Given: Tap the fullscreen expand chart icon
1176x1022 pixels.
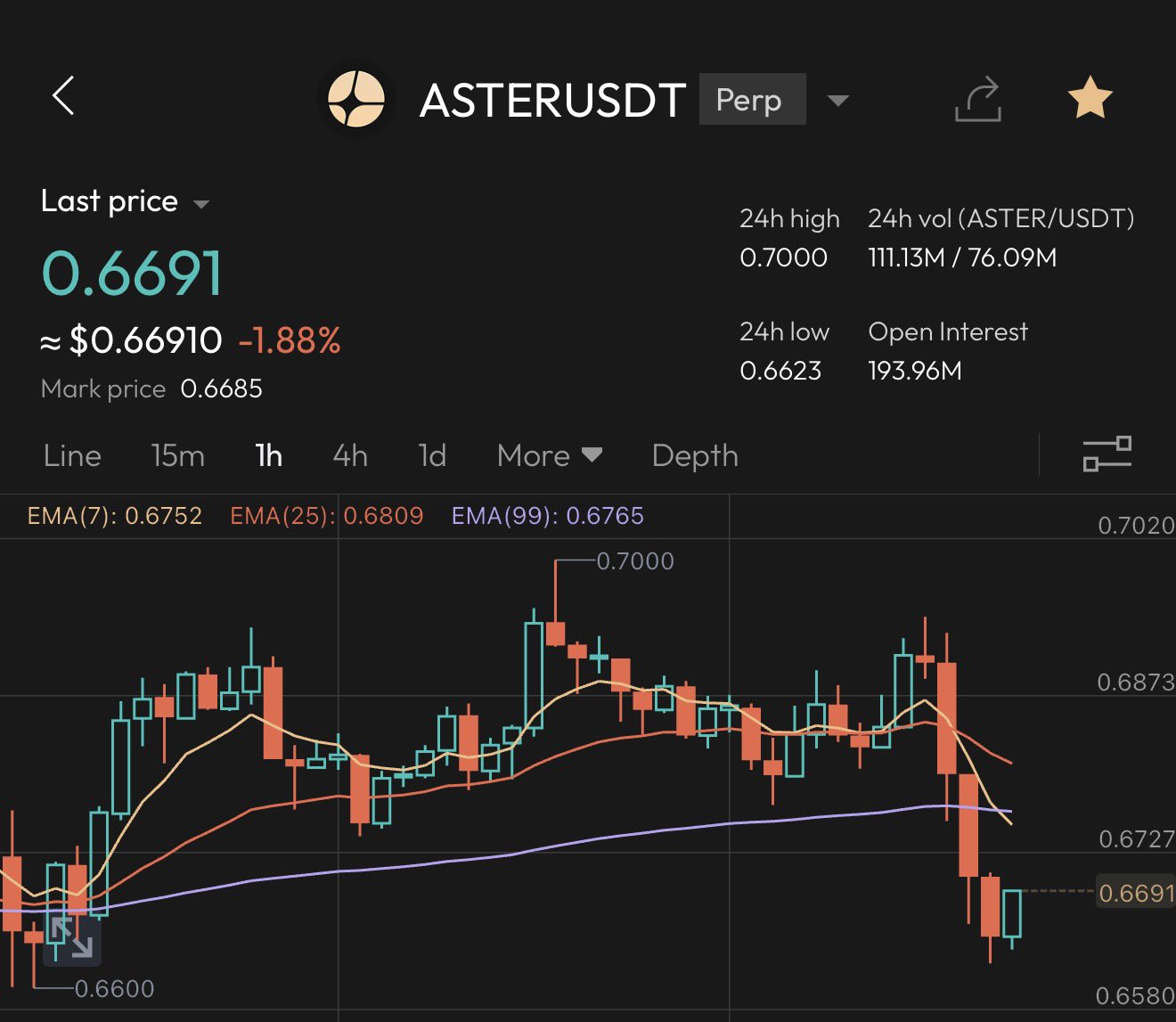Looking at the screenshot, I should click(x=72, y=939).
